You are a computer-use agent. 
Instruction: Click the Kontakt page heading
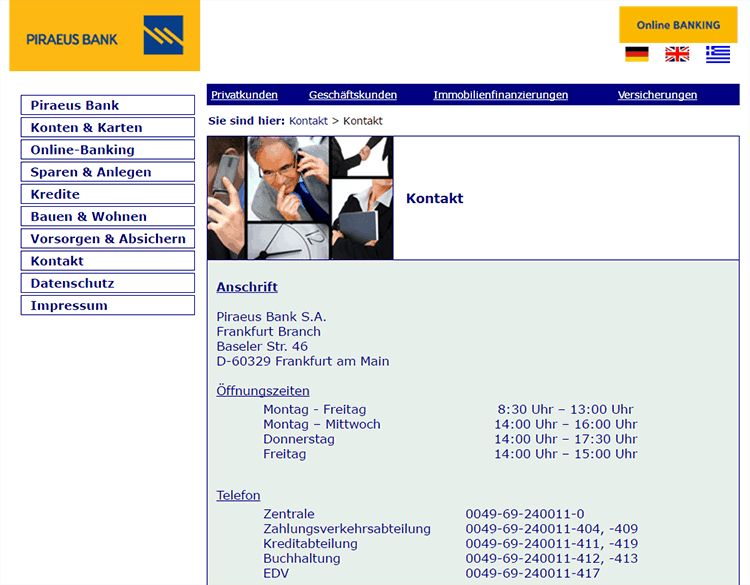tap(434, 198)
